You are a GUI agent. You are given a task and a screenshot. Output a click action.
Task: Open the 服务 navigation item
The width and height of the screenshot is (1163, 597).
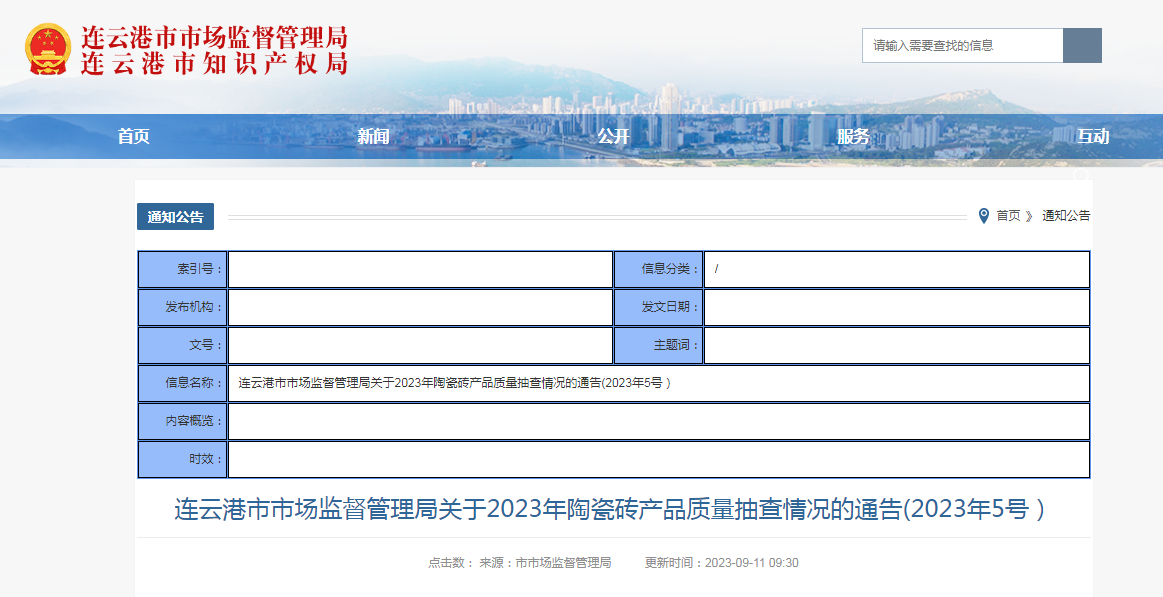pos(853,137)
